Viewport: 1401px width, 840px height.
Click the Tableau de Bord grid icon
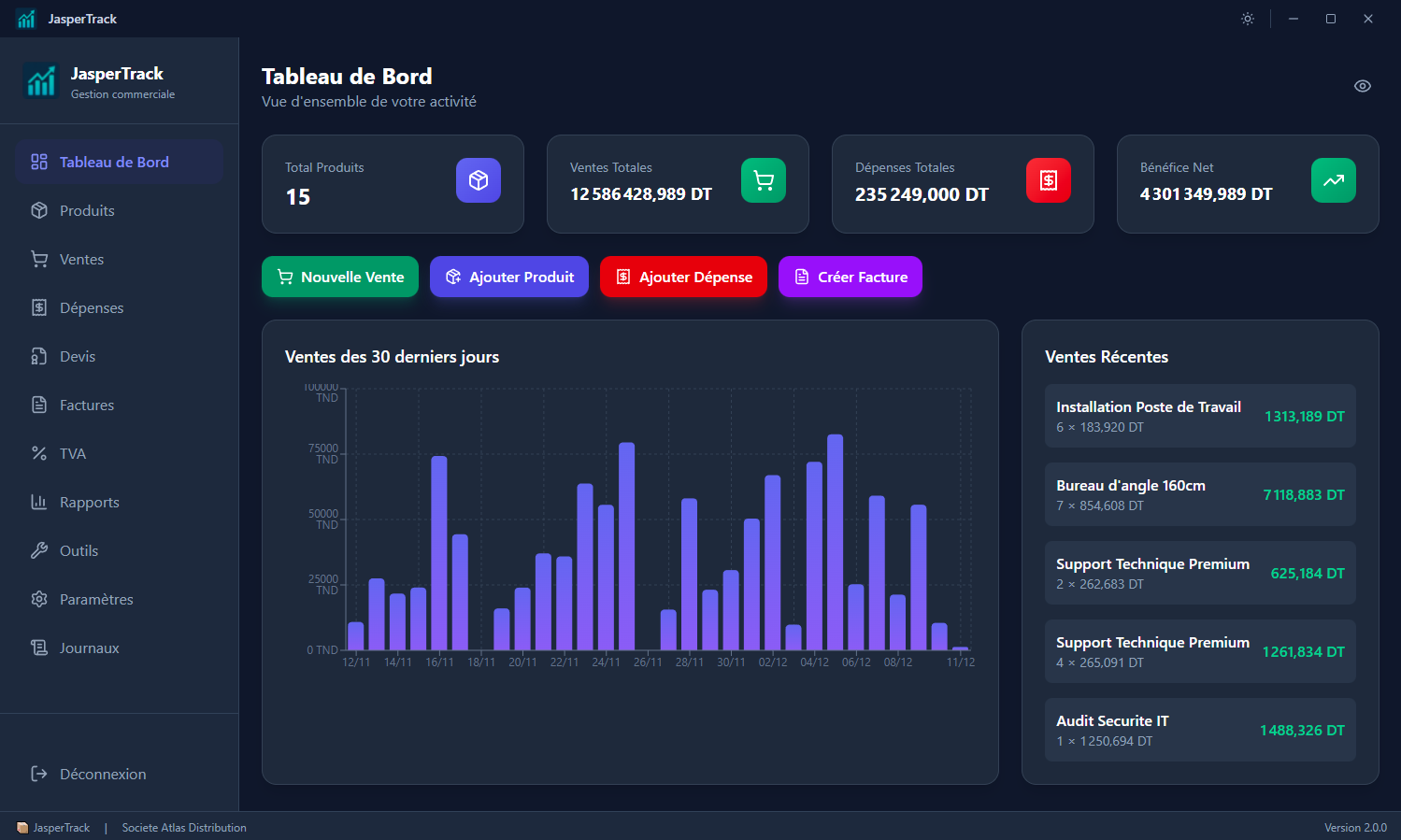click(39, 162)
